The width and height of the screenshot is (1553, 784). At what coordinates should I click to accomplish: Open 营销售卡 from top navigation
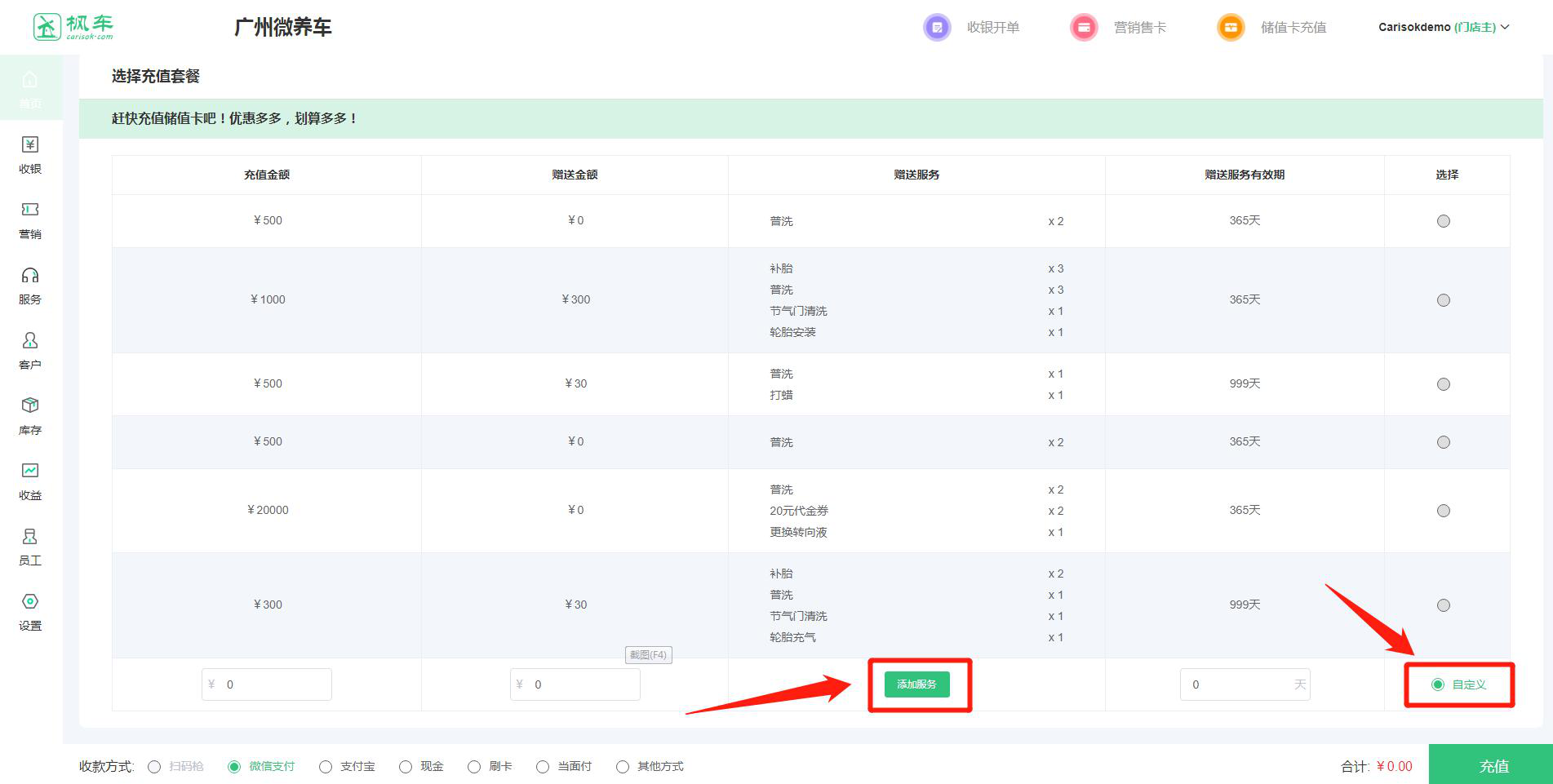coord(1140,28)
